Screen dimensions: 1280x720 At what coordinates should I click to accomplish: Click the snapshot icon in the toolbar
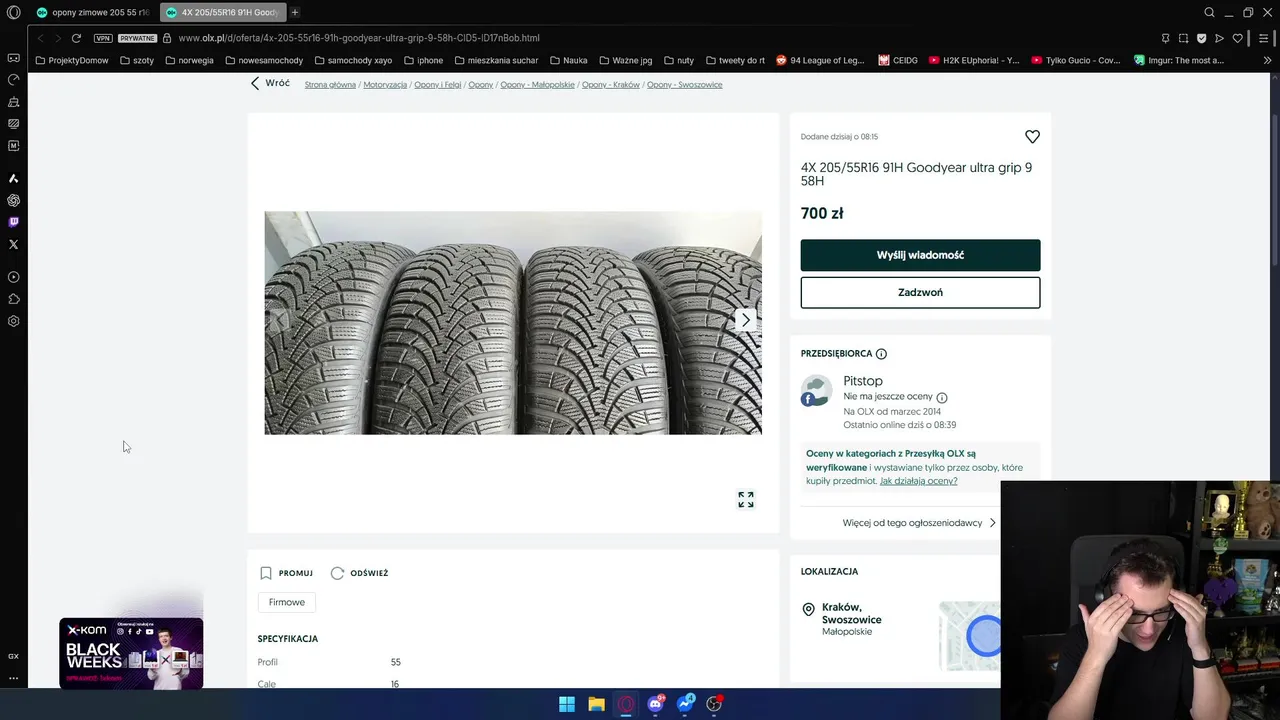[x=1183, y=38]
